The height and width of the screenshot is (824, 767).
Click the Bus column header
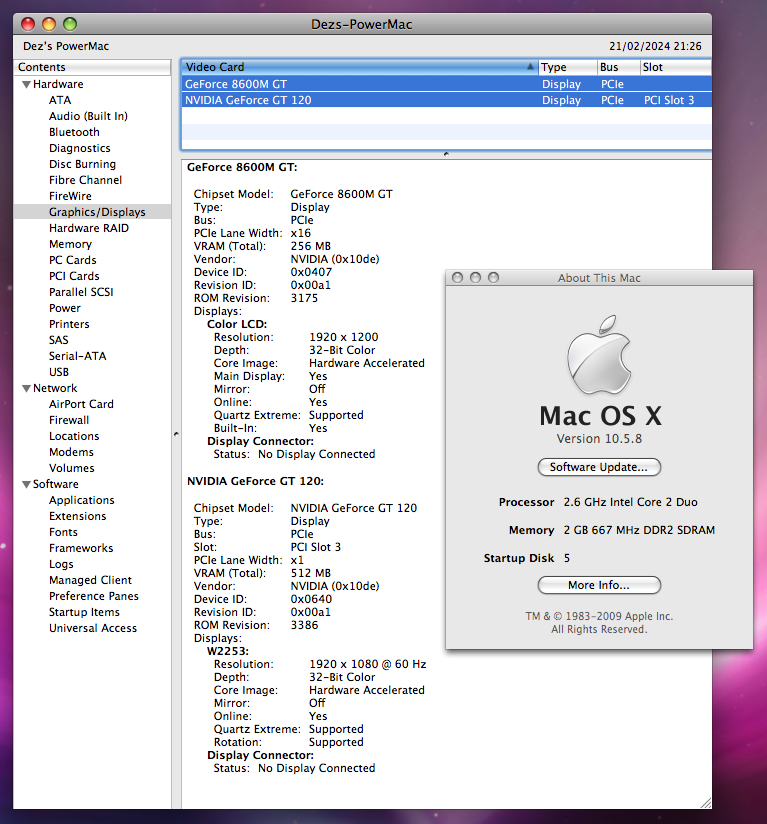pyautogui.click(x=619, y=67)
